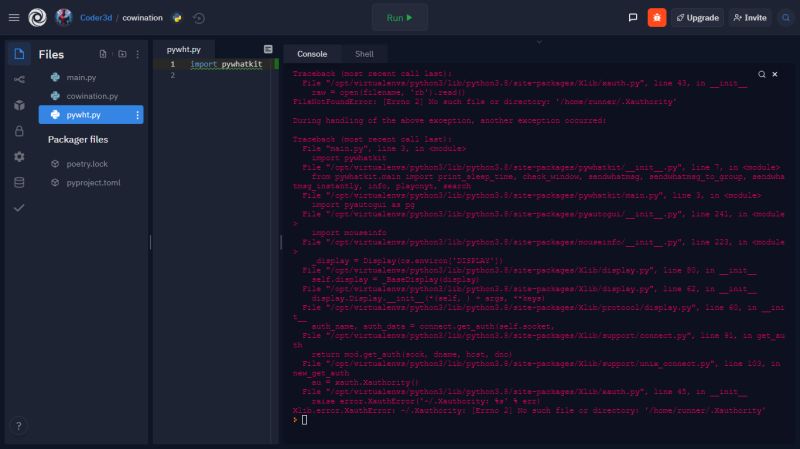Open the Packages cube sidebar icon
The height and width of the screenshot is (449, 800).
(19, 105)
